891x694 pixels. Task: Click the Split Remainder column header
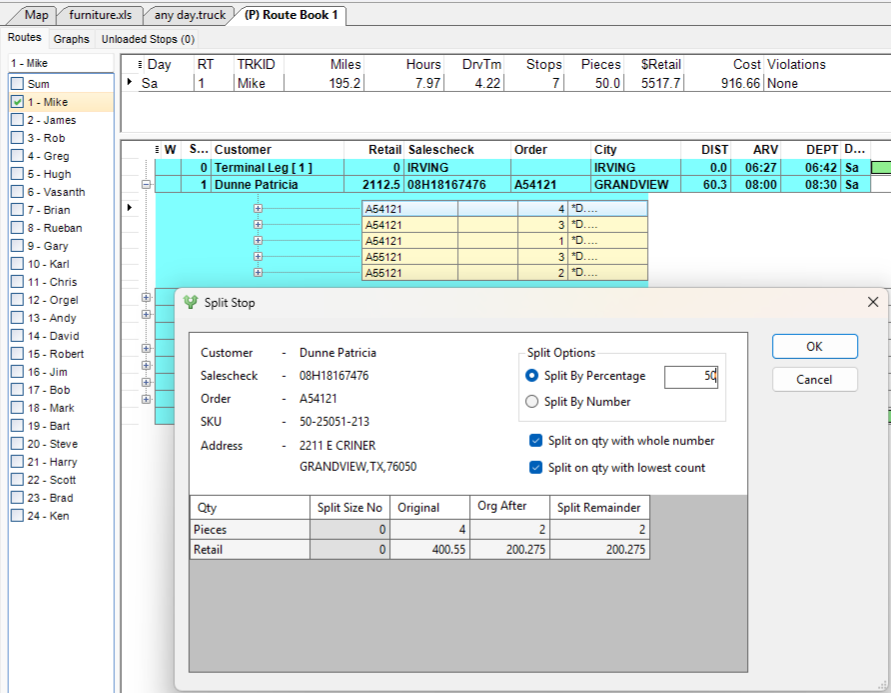tap(599, 508)
